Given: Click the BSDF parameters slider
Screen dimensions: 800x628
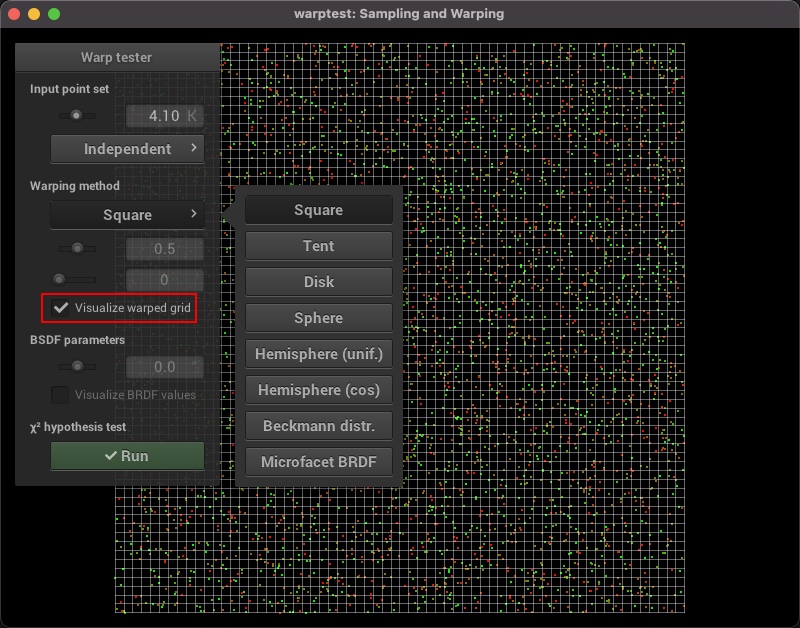Looking at the screenshot, I should click(x=76, y=367).
